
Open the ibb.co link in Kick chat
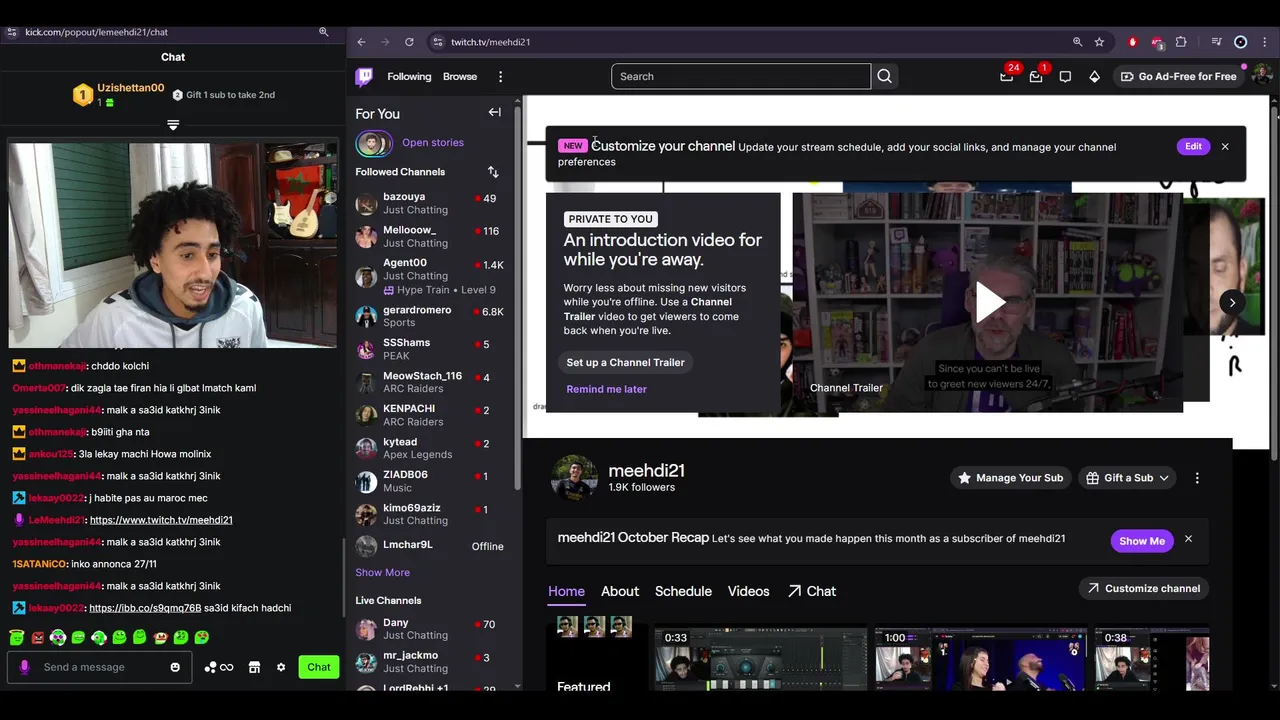pyautogui.click(x=145, y=608)
